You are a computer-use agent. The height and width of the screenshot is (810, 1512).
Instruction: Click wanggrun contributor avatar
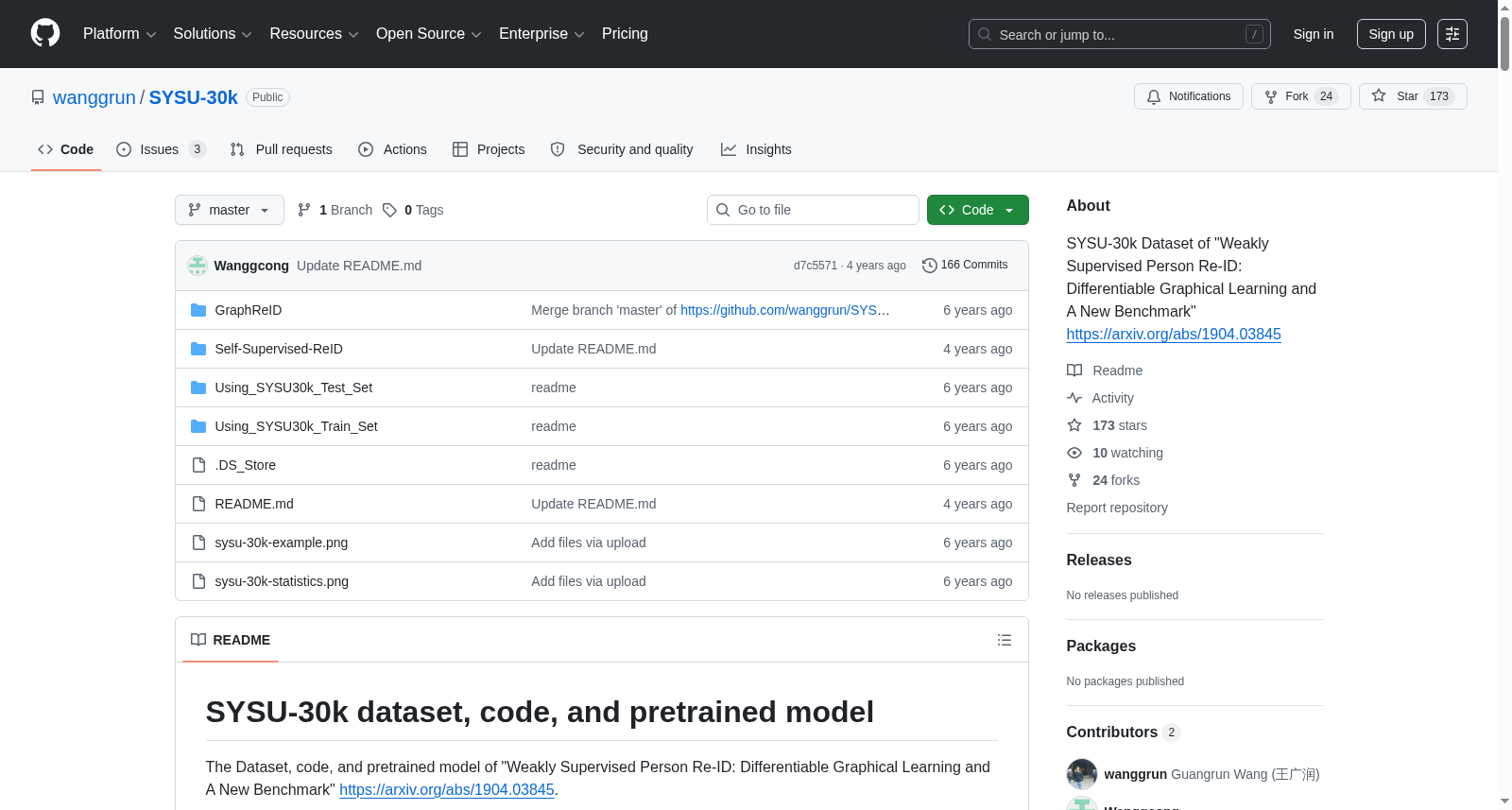pyautogui.click(x=1082, y=774)
